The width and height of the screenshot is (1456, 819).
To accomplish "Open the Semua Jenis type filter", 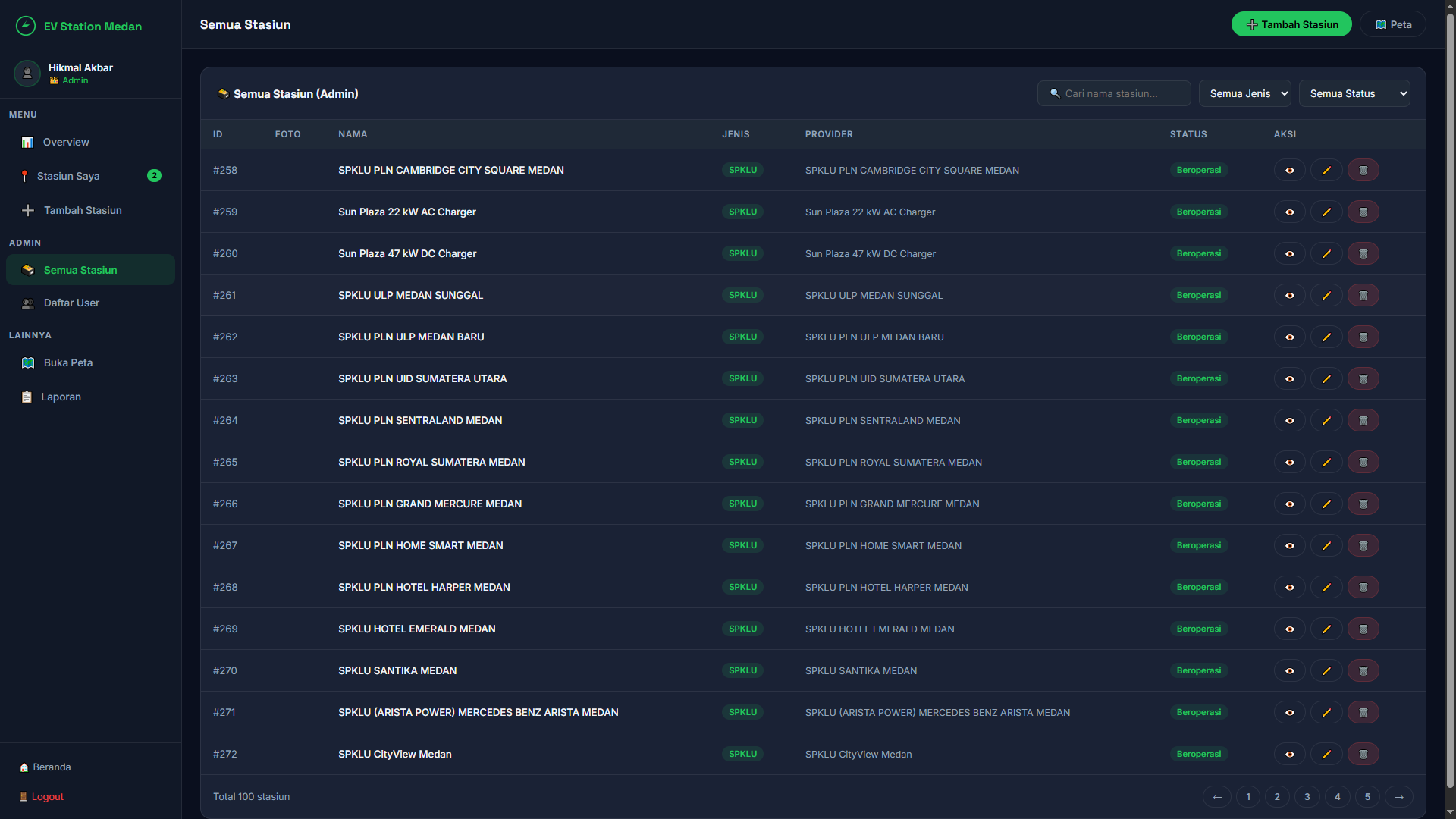I will [1244, 93].
